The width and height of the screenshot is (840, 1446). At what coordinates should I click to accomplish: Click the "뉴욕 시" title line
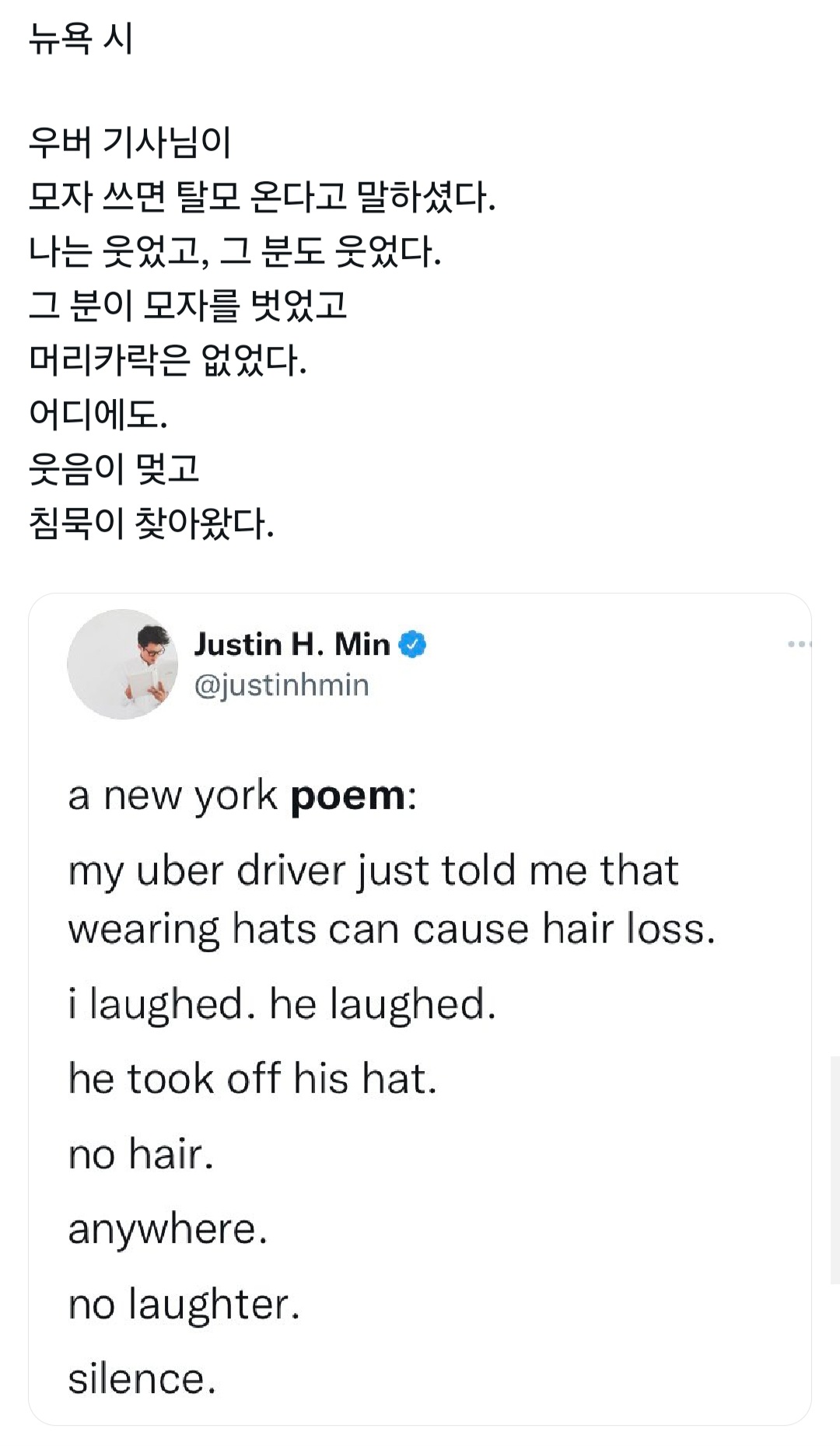coord(81,37)
